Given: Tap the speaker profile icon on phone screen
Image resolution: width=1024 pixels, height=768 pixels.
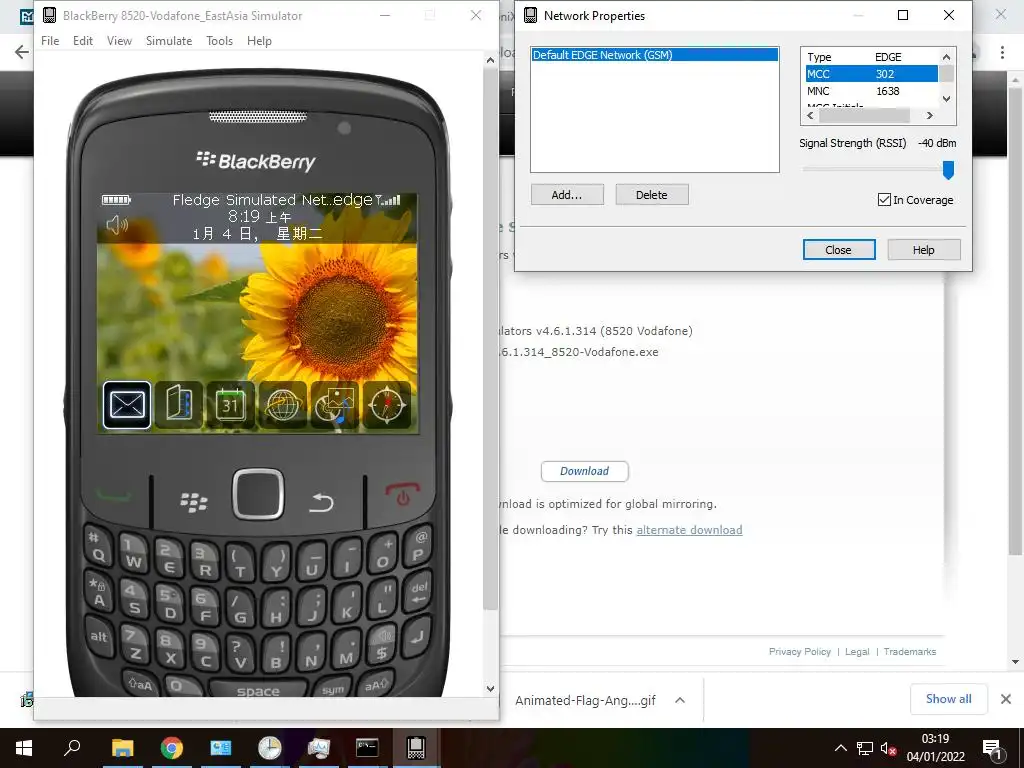Looking at the screenshot, I should coord(118,225).
